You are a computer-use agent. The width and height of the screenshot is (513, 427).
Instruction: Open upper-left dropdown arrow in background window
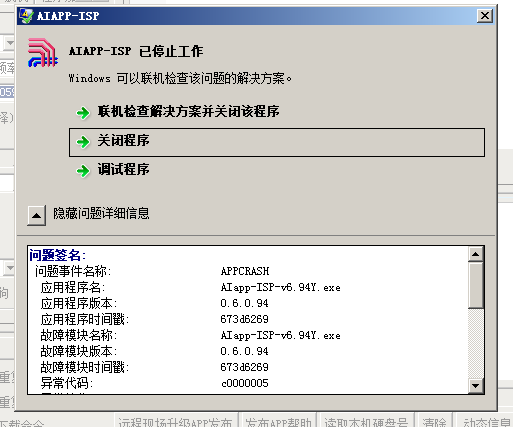[10, 43]
